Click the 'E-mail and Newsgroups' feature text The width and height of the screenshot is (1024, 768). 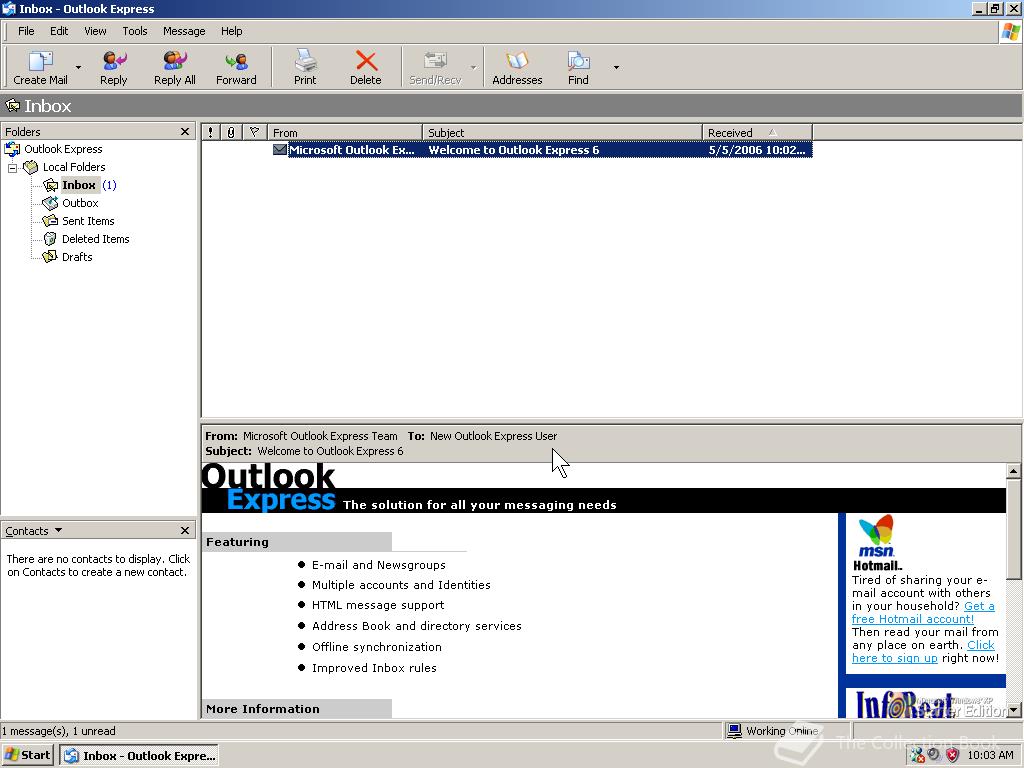379,565
